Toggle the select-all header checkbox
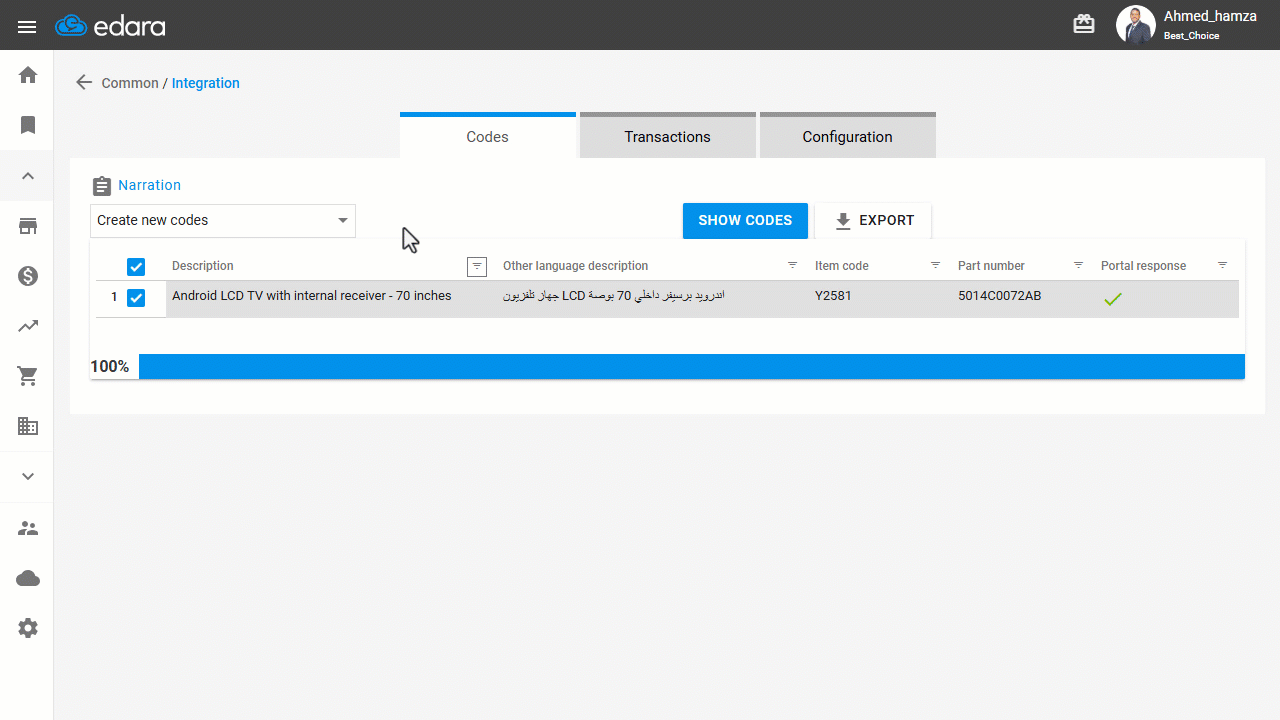The width and height of the screenshot is (1280, 720). 136,267
